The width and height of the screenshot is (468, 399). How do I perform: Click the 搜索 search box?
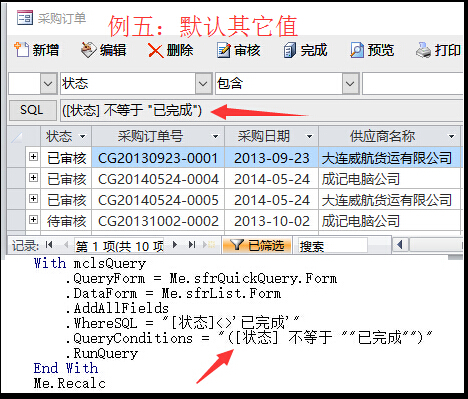tap(333, 246)
